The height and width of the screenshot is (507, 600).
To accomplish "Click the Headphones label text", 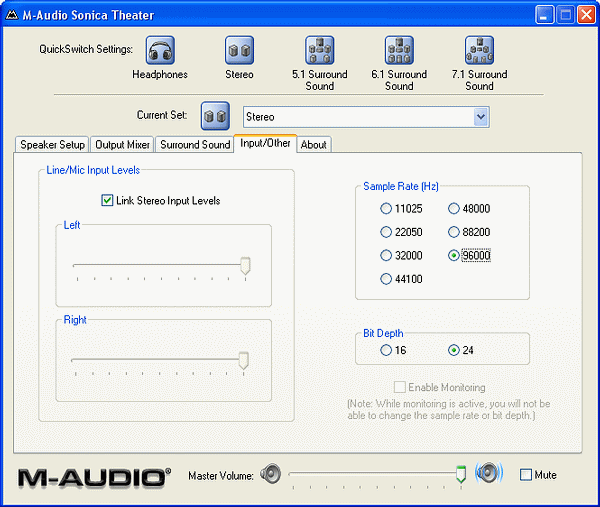I will pos(160,74).
